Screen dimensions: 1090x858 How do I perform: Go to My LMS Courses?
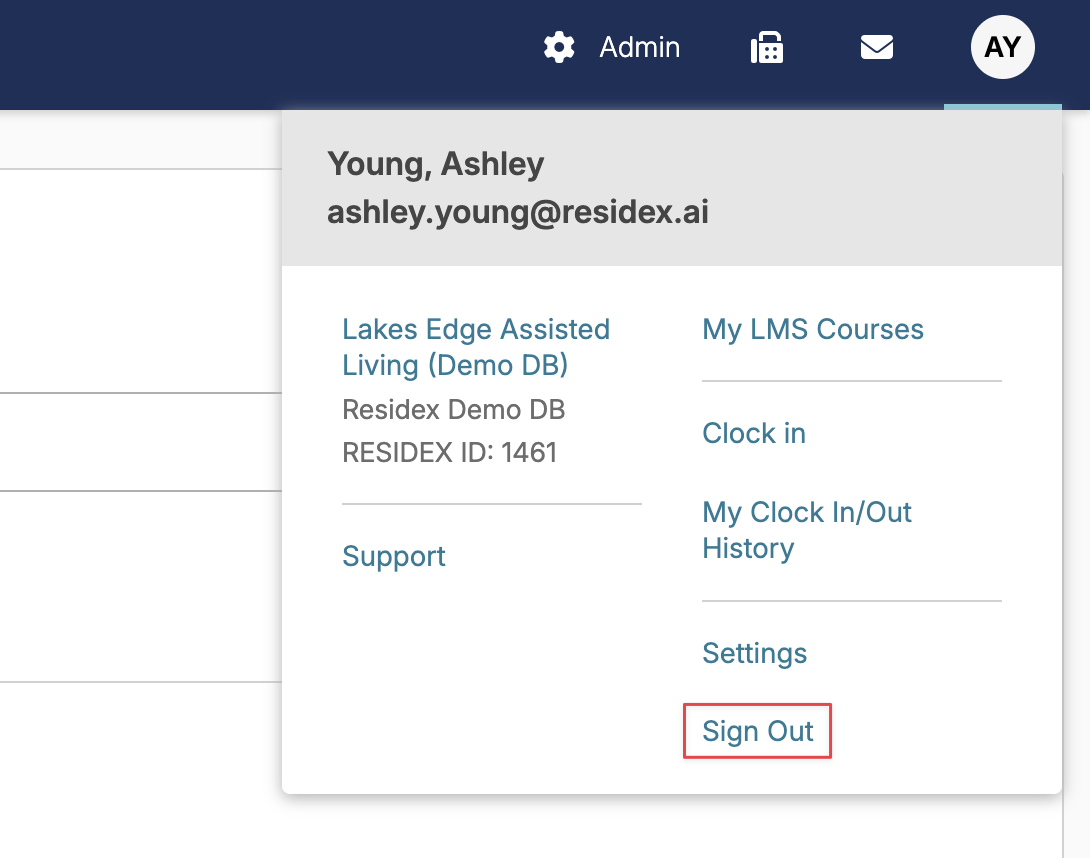pyautogui.click(x=813, y=329)
